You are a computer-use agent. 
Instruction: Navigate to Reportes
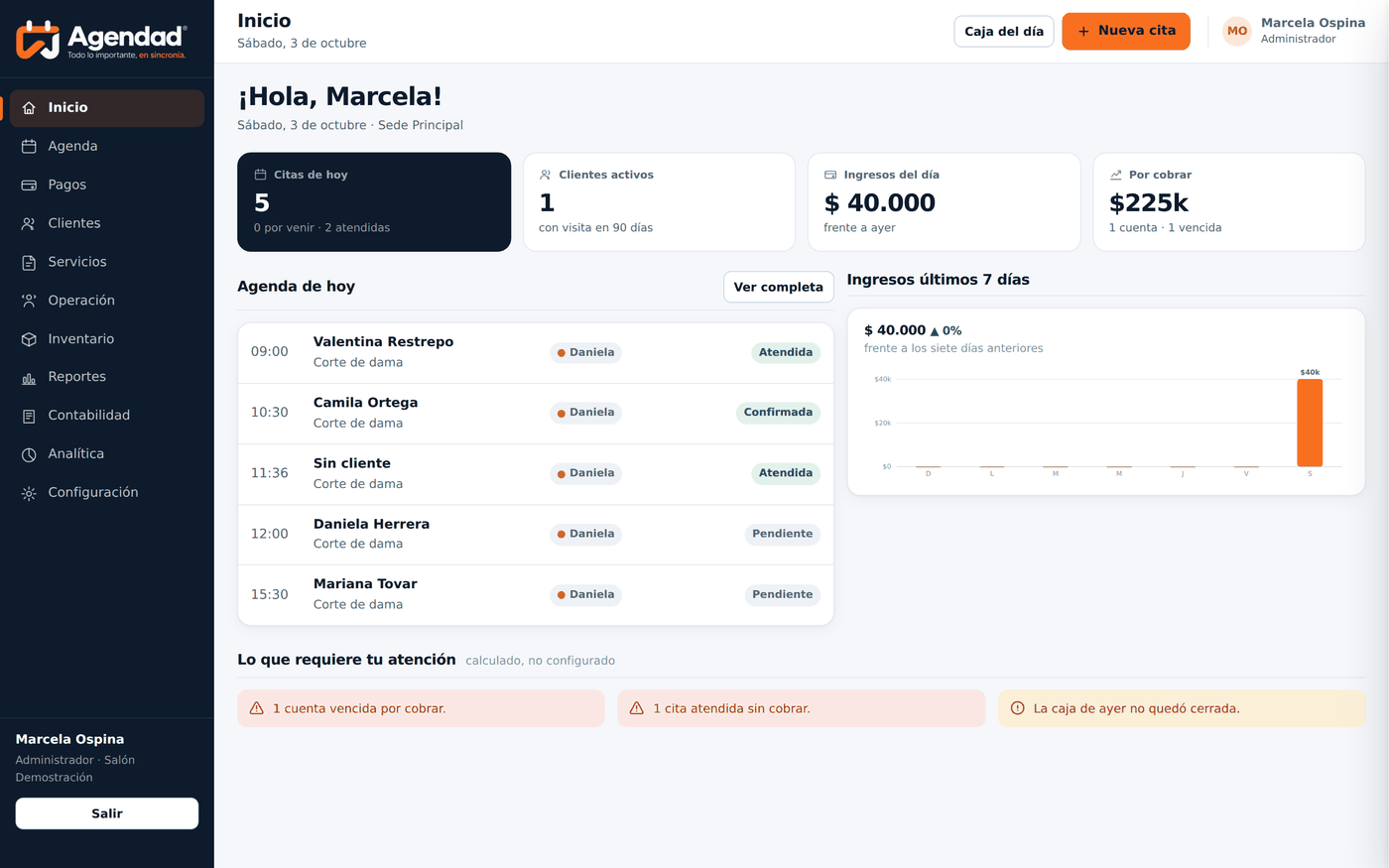click(x=107, y=377)
